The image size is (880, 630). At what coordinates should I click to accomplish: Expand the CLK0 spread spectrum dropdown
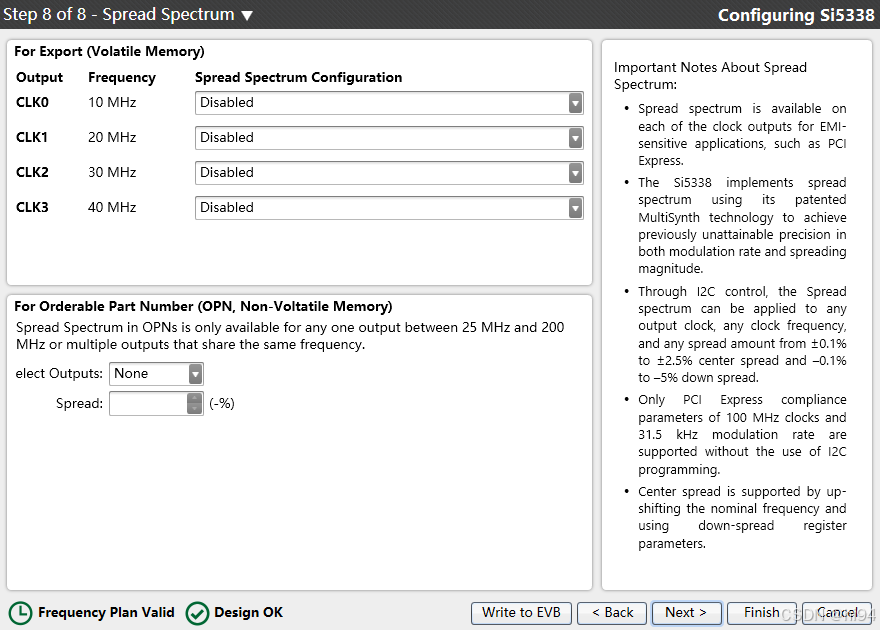(575, 103)
